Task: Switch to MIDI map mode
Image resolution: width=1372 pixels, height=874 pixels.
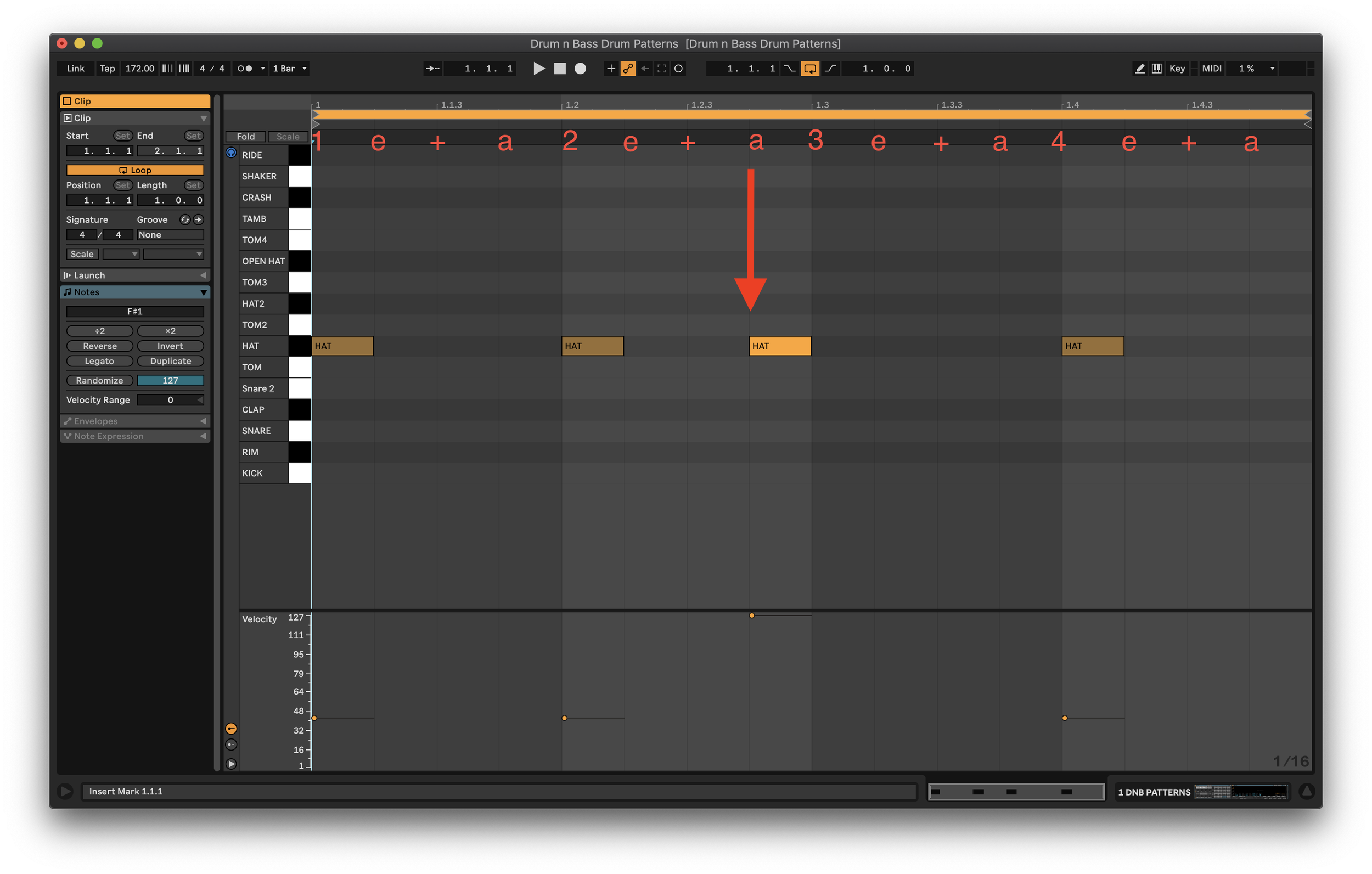Action: click(x=1211, y=69)
